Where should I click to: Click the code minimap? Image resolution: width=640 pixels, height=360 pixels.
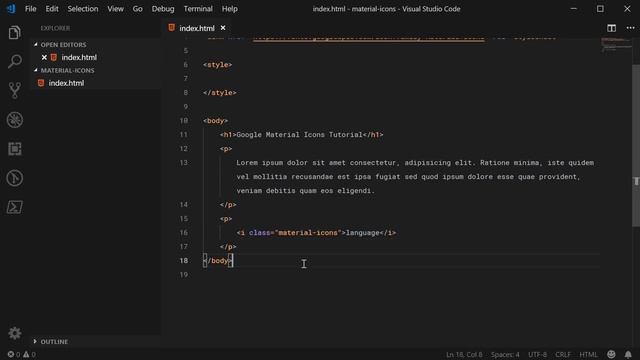pos(616,44)
